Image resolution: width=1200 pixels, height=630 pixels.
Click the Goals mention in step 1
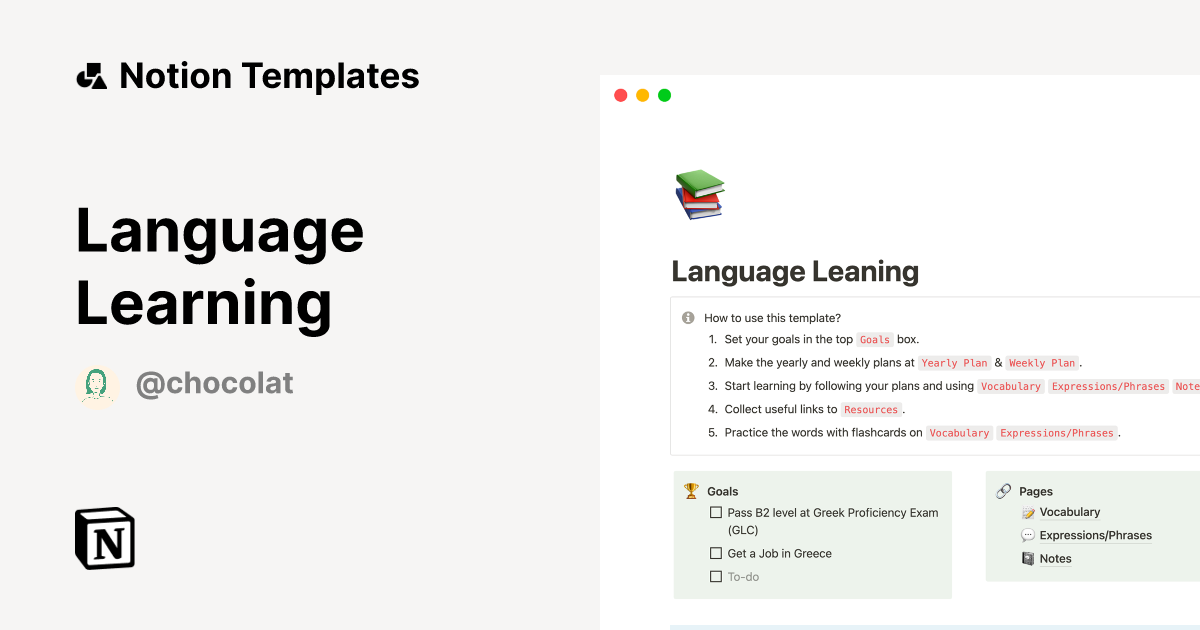tap(874, 339)
